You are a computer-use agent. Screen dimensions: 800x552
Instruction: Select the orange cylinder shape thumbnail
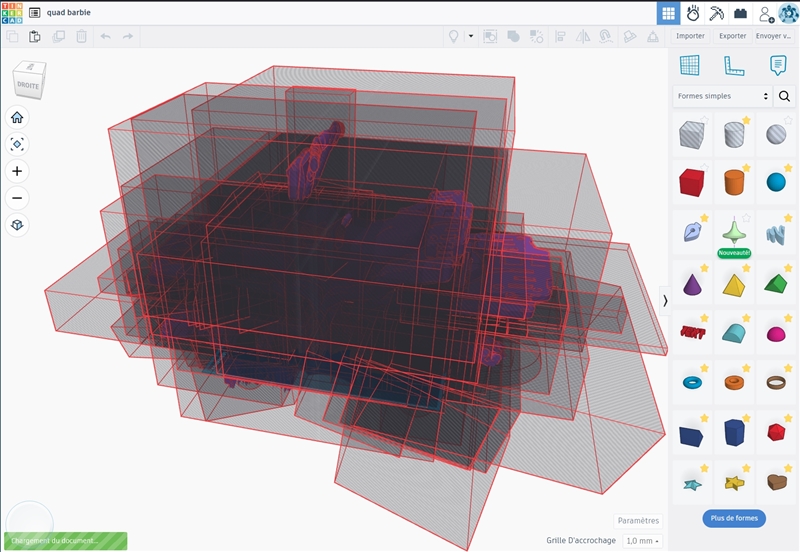point(734,182)
